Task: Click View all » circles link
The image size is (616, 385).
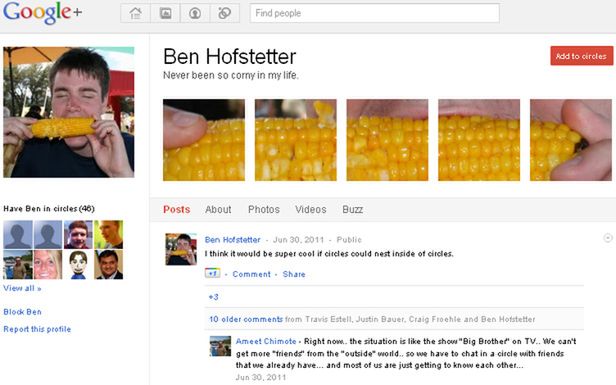Action: click(22, 288)
